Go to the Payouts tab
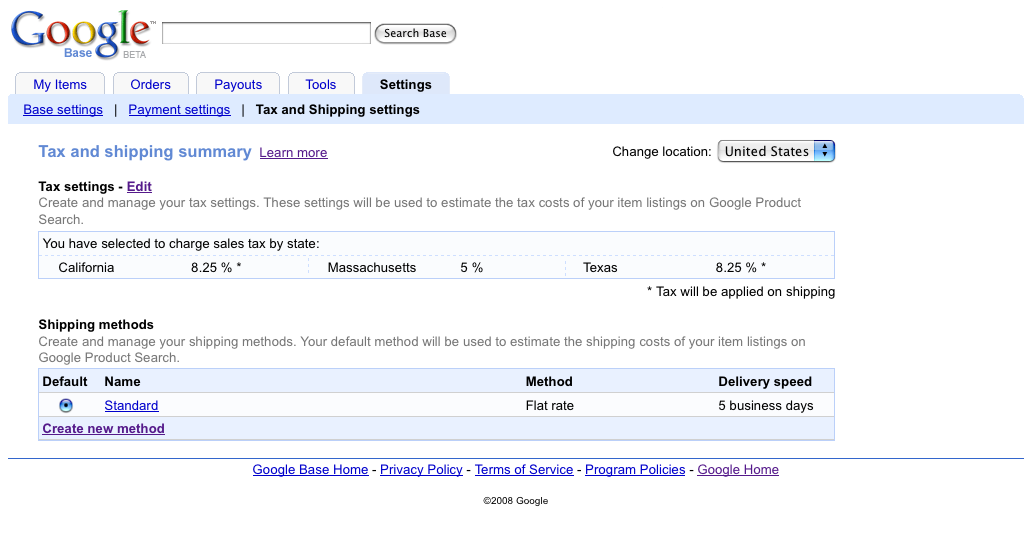This screenshot has width=1032, height=557. tap(238, 85)
